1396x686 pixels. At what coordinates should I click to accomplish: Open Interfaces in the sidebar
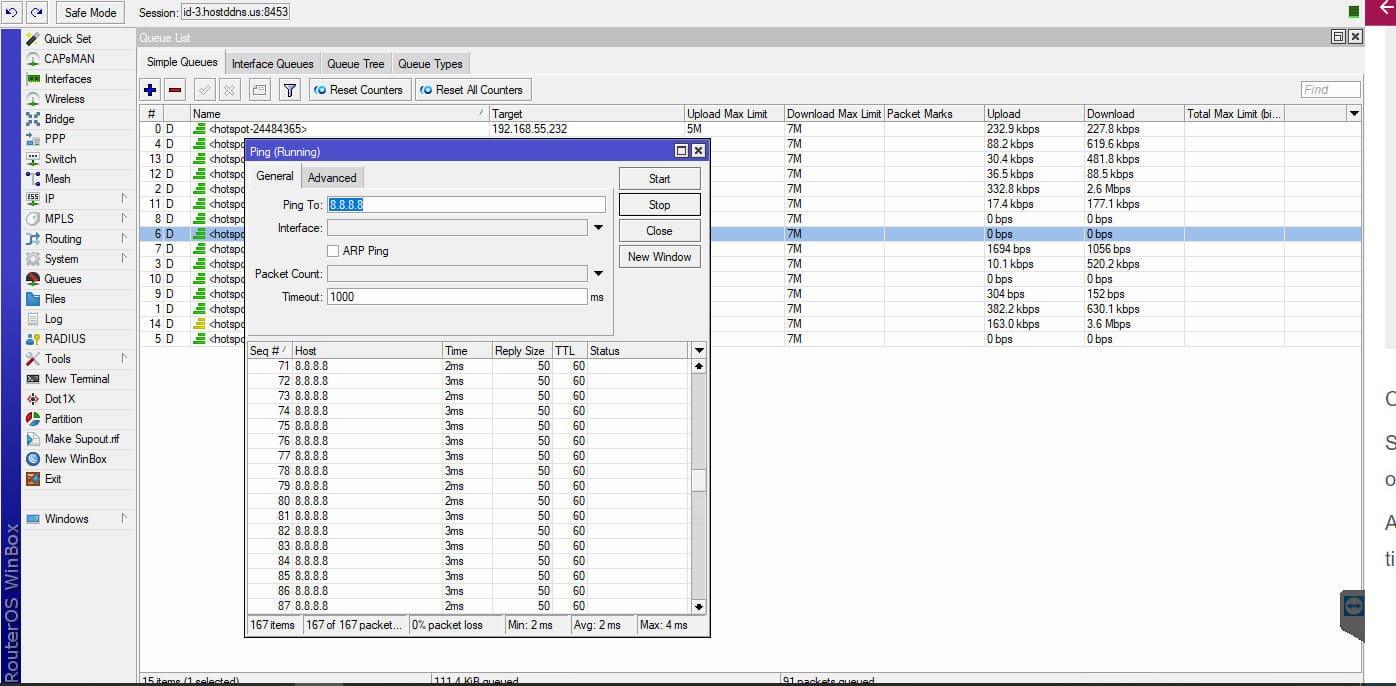tap(67, 79)
